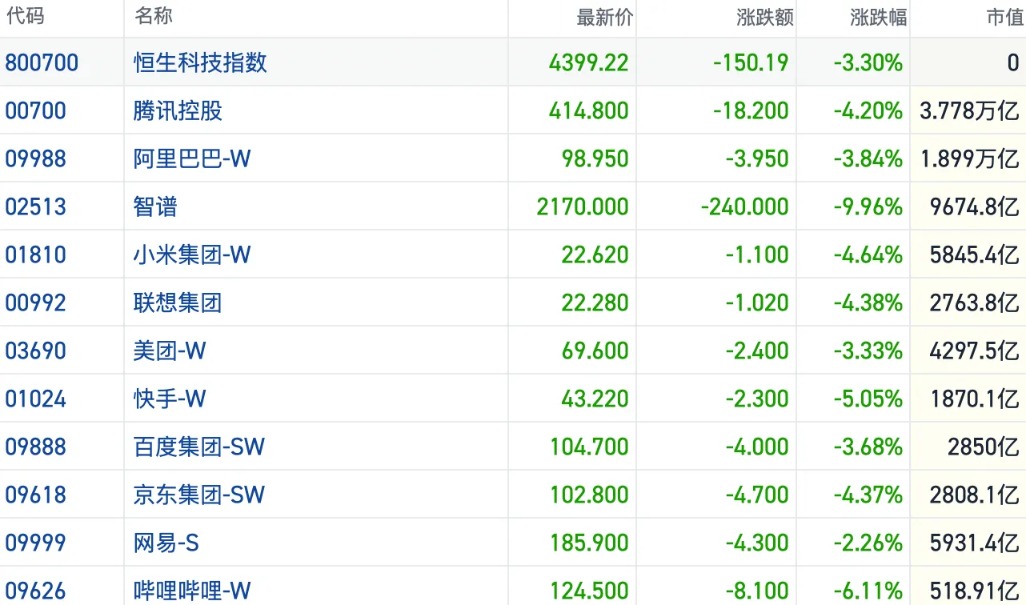Sort by 市值 column header
Screen dimensions: 1026x605
click(x=1005, y=17)
